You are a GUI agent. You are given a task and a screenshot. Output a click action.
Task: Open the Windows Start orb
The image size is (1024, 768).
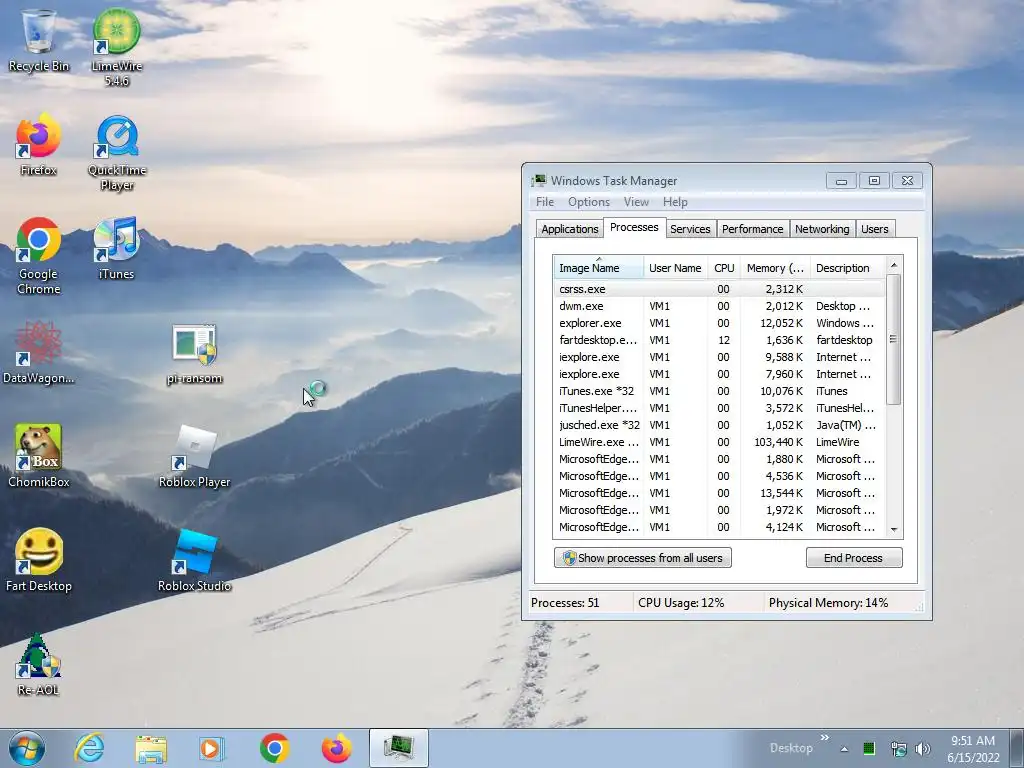(x=27, y=748)
